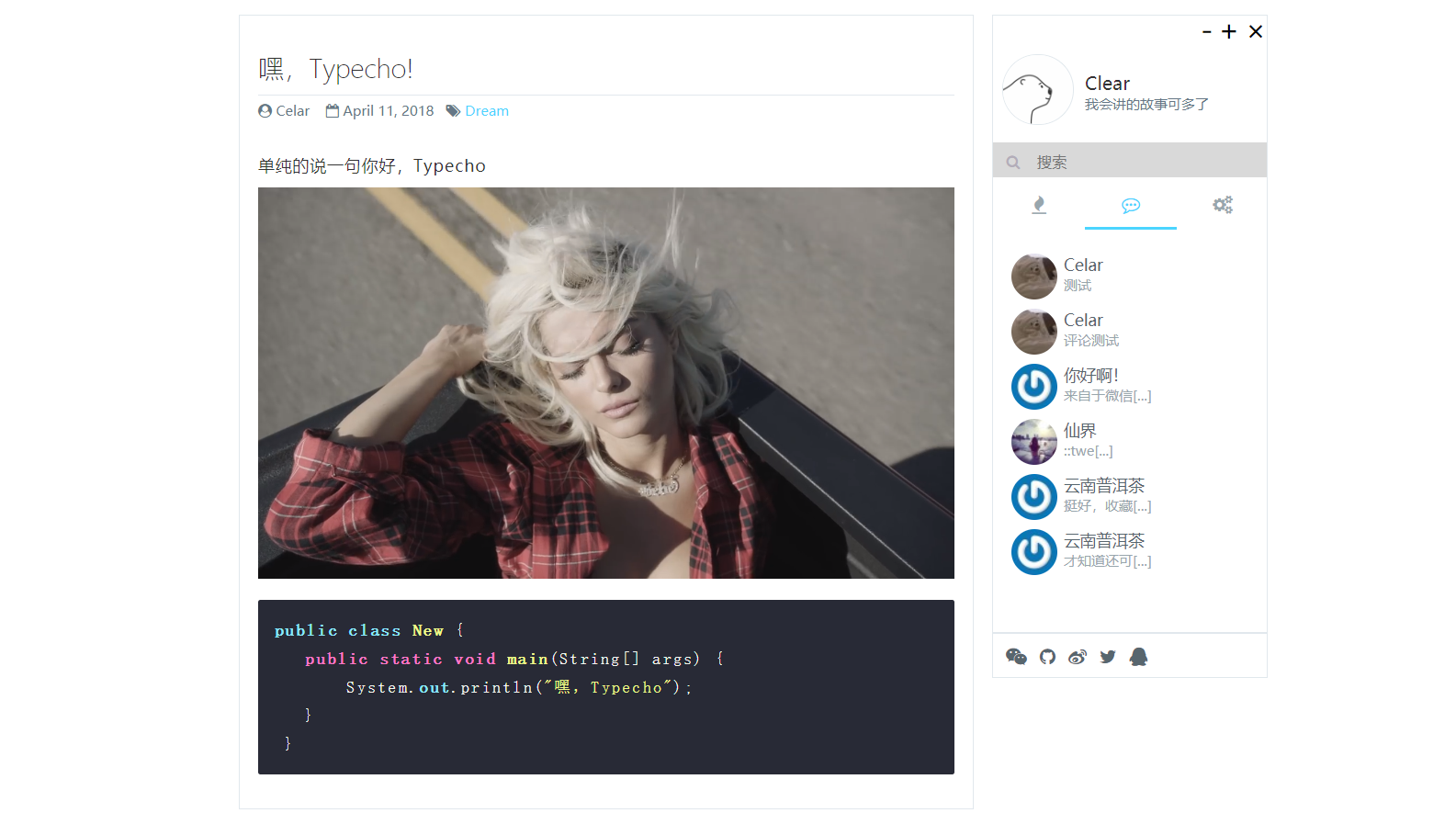
Task: Click the minus icon in sidebar header
Action: (x=1207, y=32)
